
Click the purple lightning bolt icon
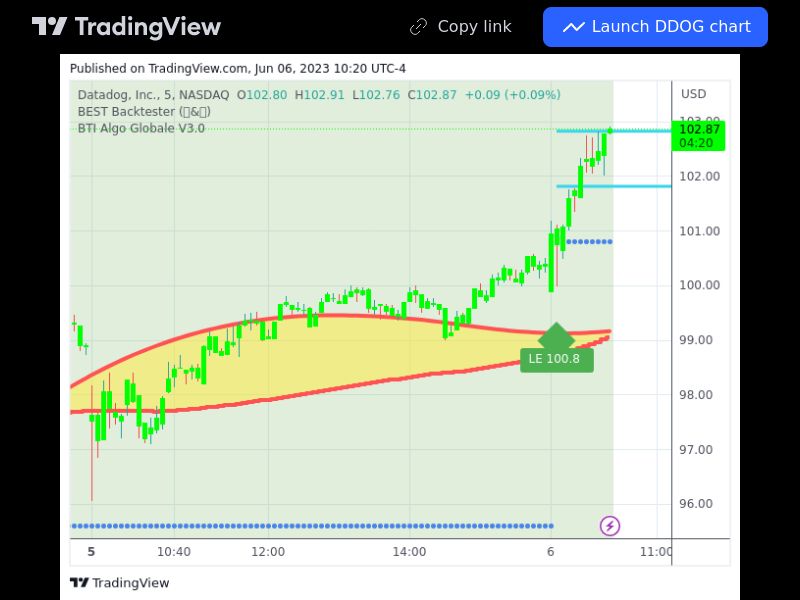coord(610,526)
